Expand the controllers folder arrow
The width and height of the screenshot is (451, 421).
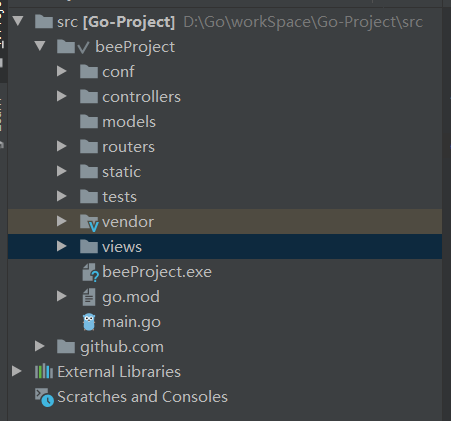62,96
